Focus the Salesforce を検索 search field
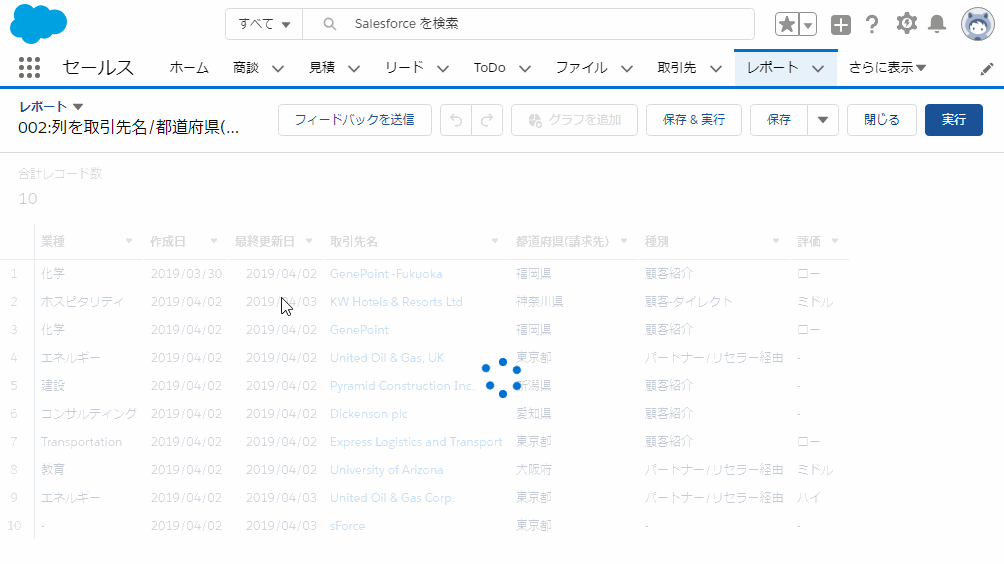This screenshot has width=1004, height=564. (x=528, y=24)
